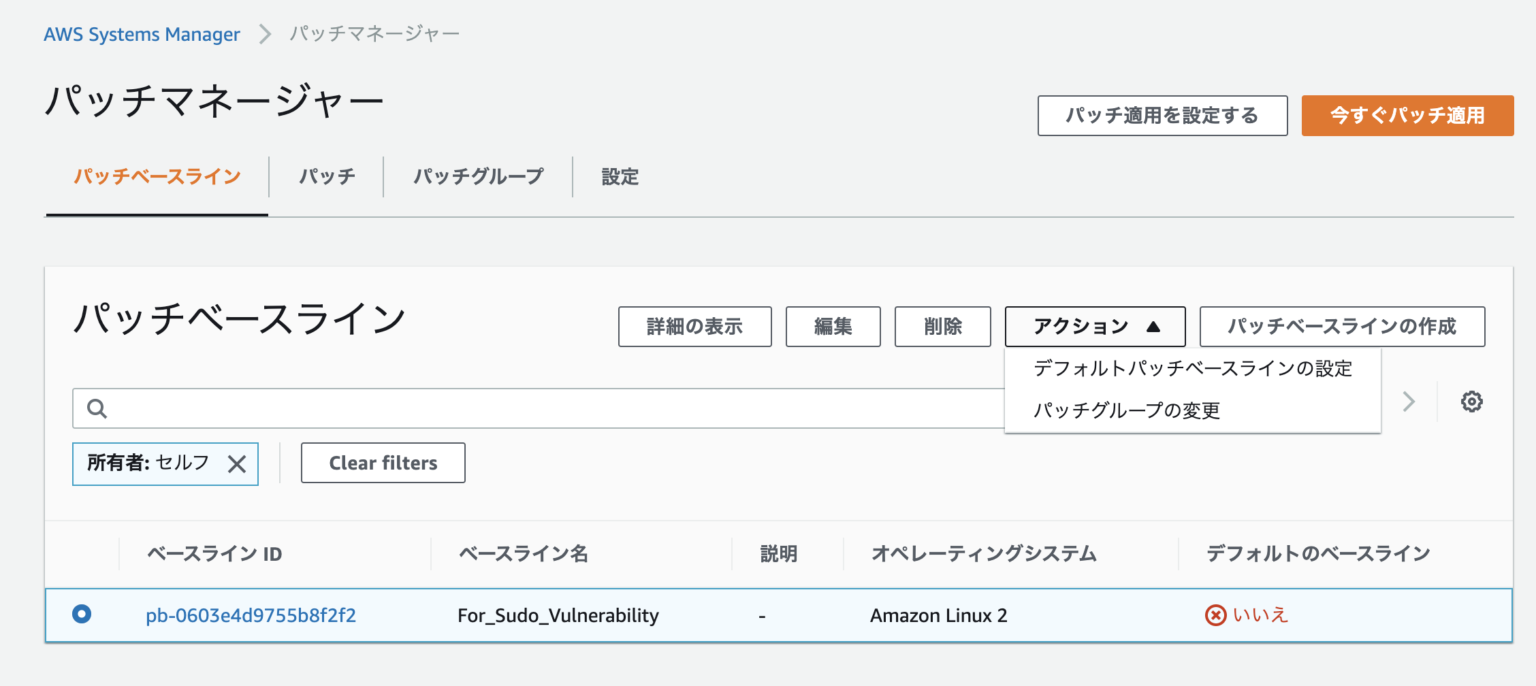1536x686 pixels.
Task: Remove the 所有者: セルフ filter chip
Action: coord(237,463)
